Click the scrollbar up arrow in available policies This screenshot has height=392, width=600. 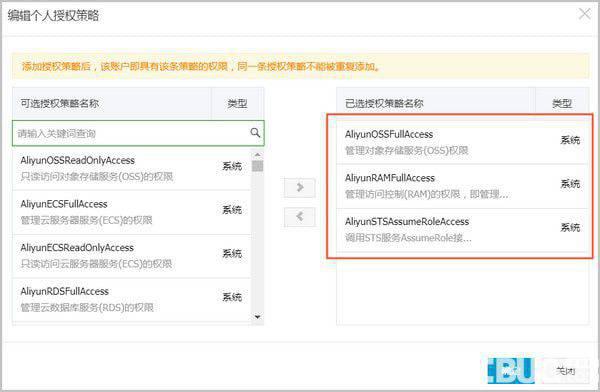point(258,155)
